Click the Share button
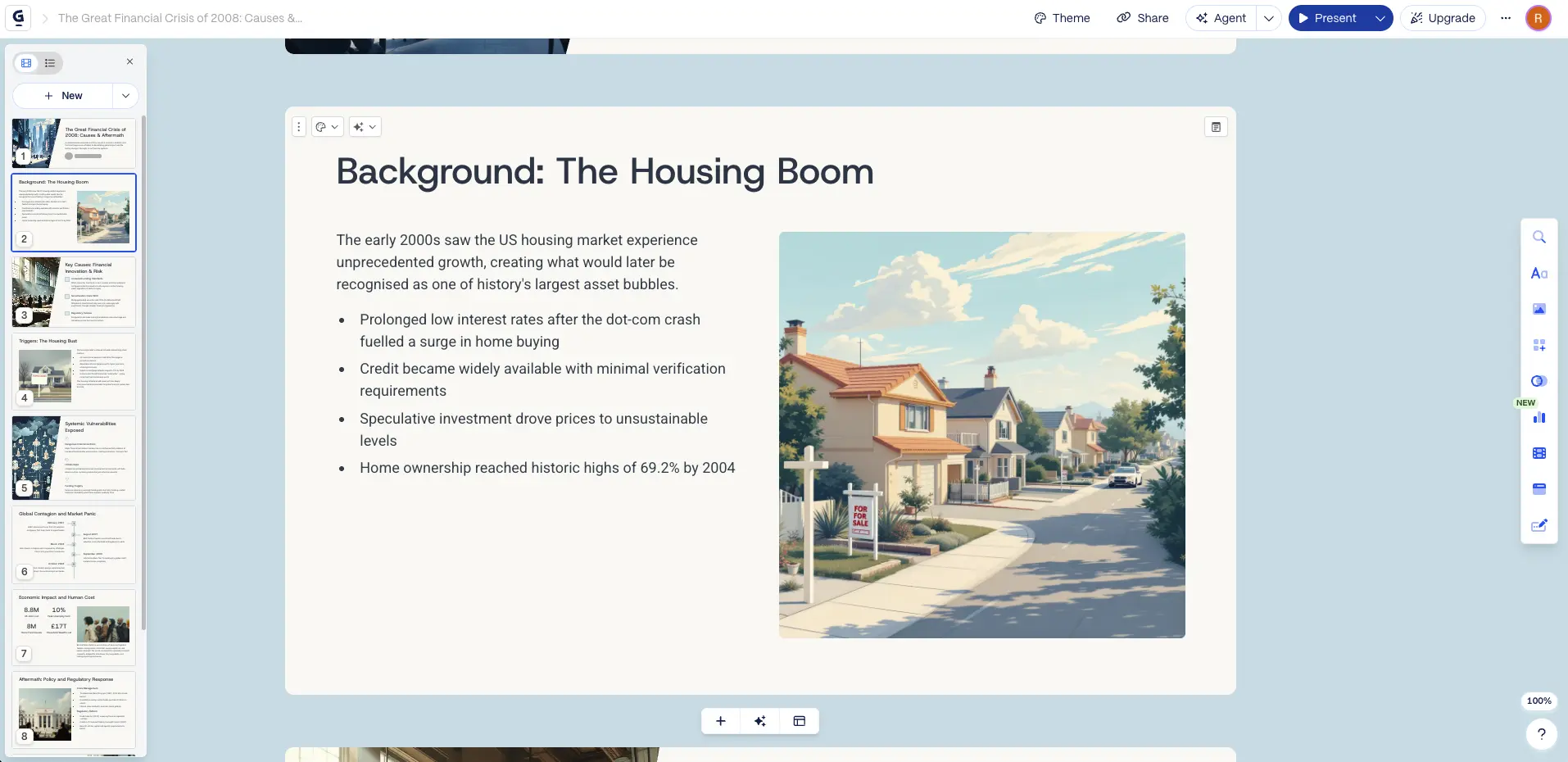This screenshot has height=762, width=1568. (x=1143, y=18)
